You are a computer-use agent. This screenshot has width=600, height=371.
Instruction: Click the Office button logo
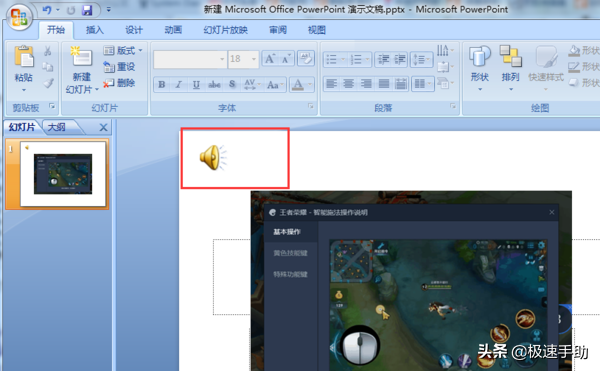pos(19,18)
